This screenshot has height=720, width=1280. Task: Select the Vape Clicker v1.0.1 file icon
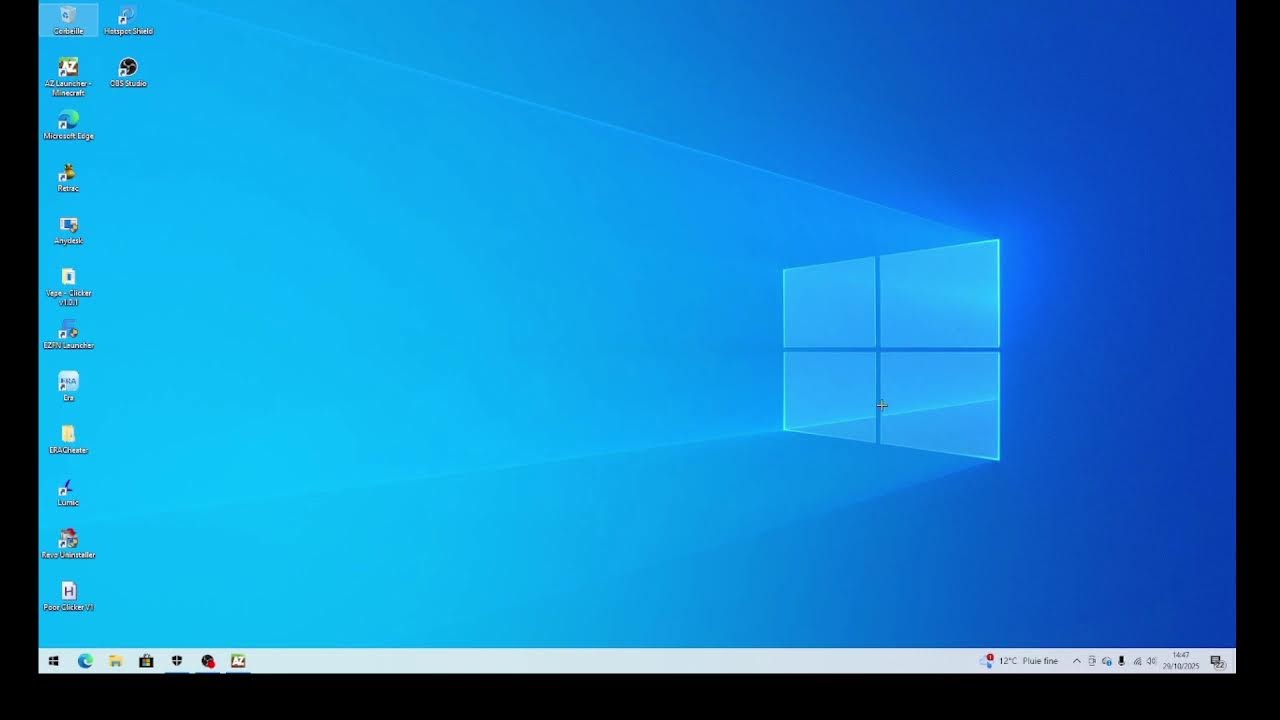click(68, 287)
